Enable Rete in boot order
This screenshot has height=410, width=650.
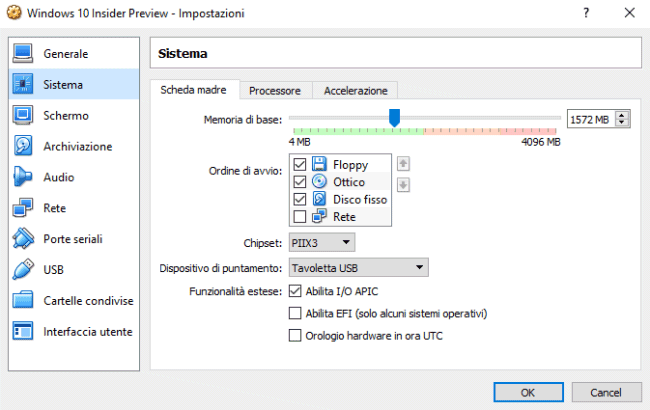(300, 217)
